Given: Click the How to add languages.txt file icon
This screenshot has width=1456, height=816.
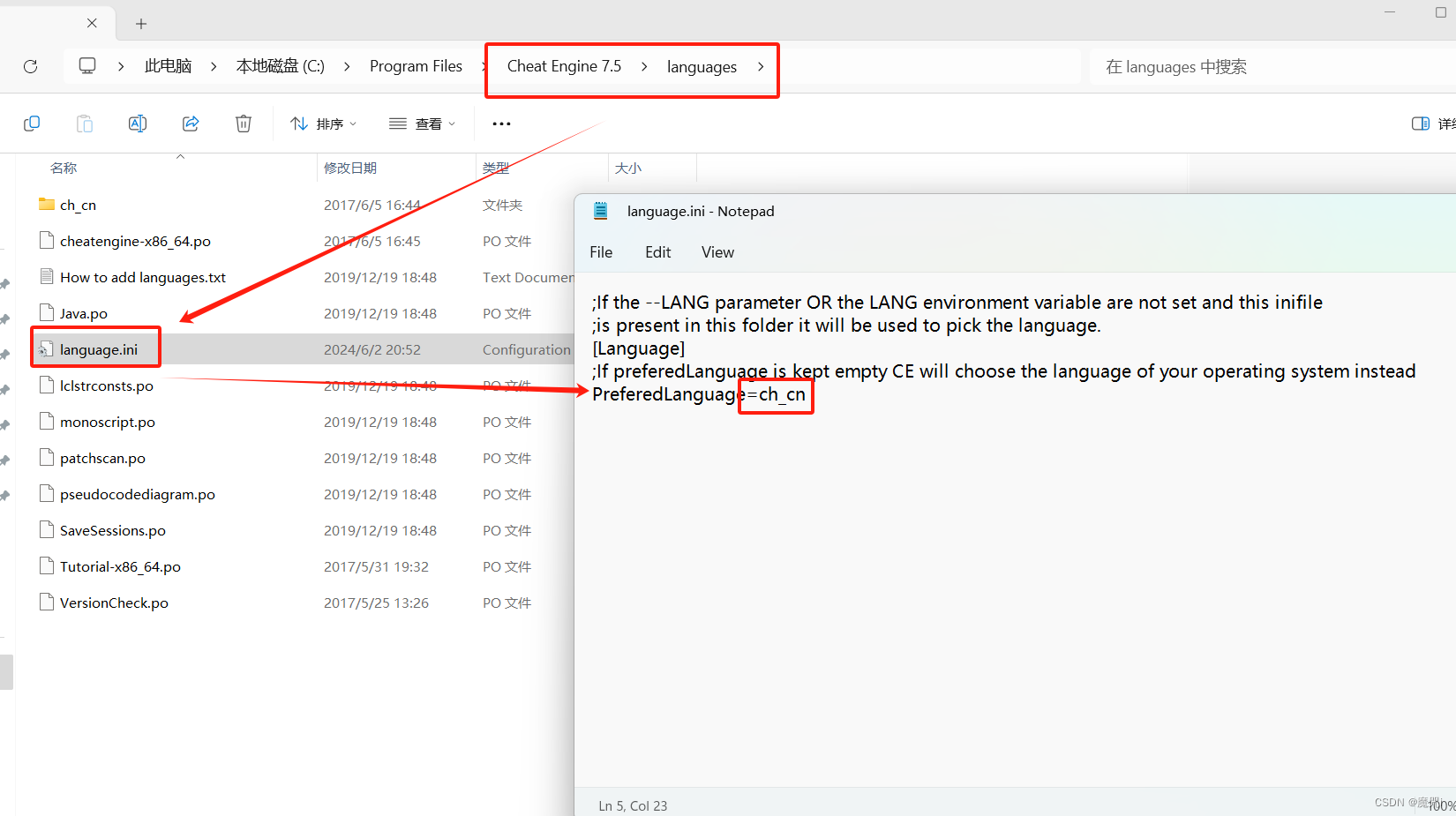Looking at the screenshot, I should 47,277.
